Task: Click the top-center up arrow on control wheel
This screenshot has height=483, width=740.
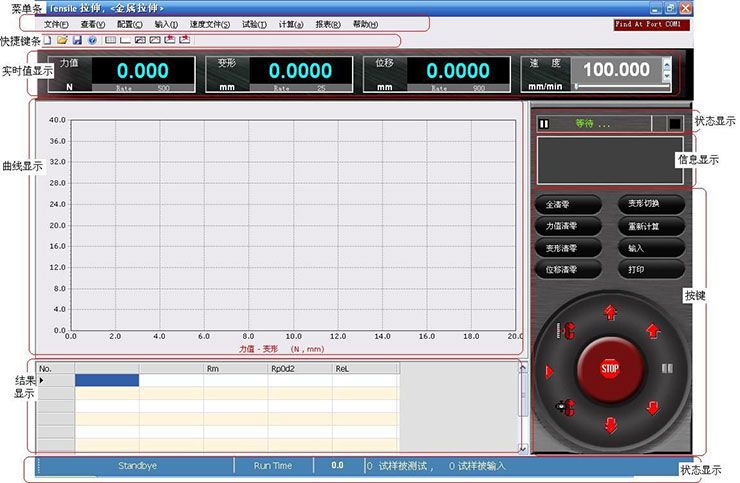Action: click(x=610, y=313)
